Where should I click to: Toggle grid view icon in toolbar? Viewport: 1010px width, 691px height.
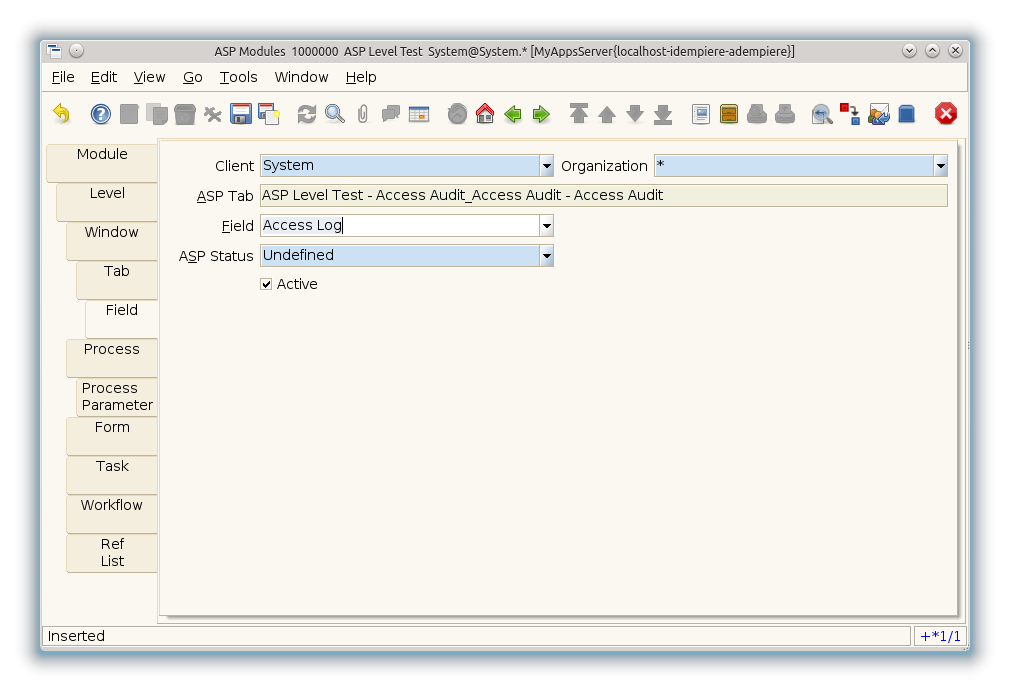tap(419, 114)
